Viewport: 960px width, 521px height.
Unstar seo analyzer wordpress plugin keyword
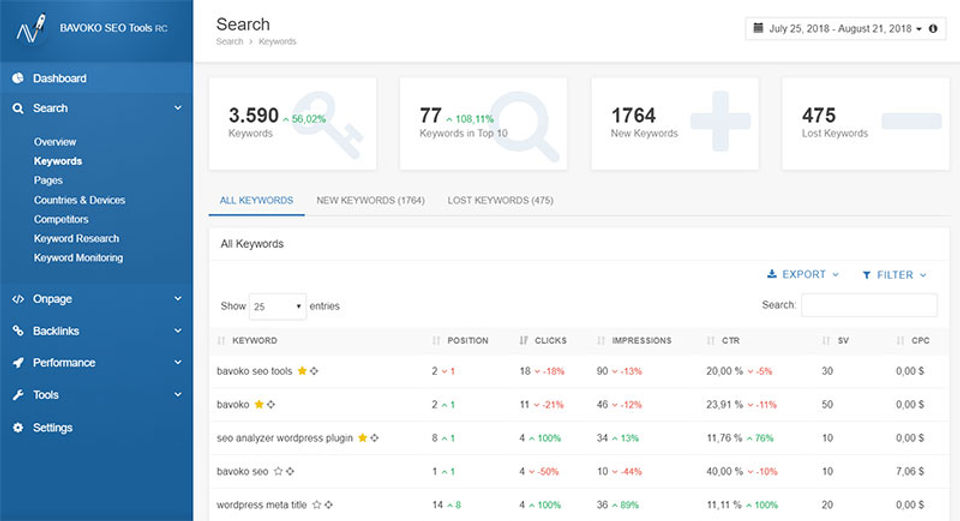click(362, 438)
